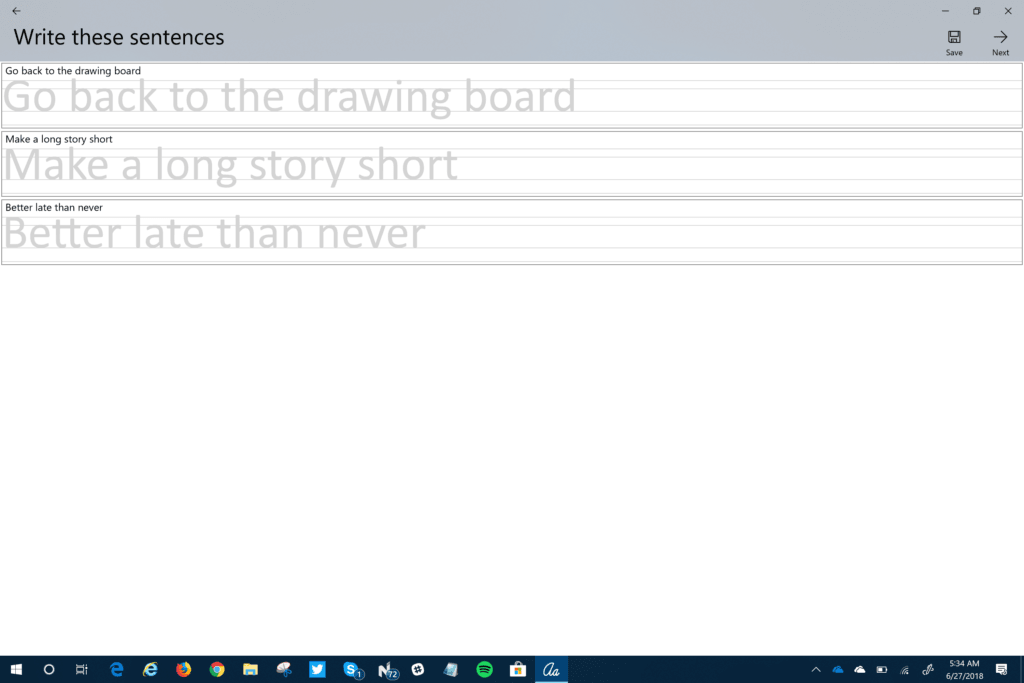The image size is (1024, 683).
Task: Open Firefox from the taskbar
Action: tap(183, 669)
